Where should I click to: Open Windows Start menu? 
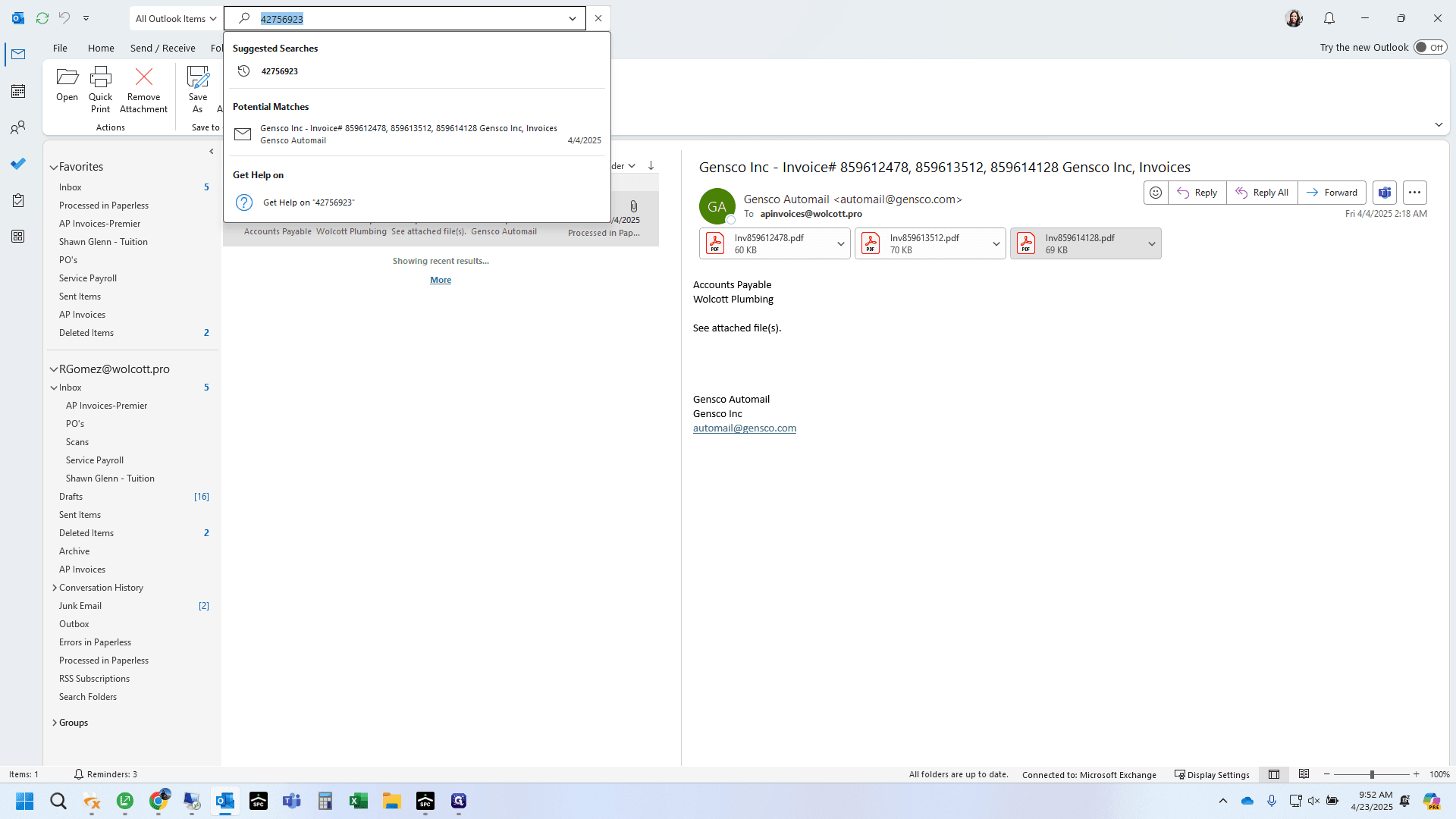coord(25,801)
